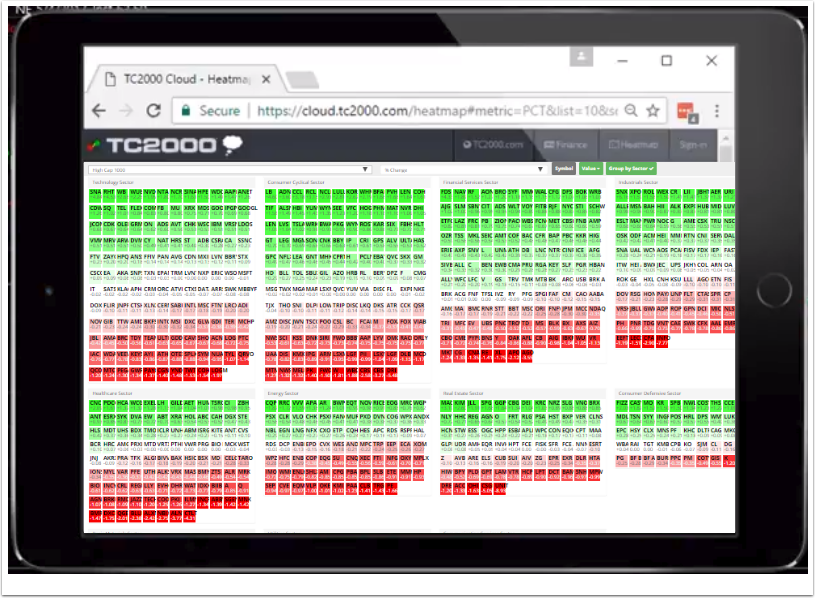Click the zoom magnifier icon in address bar
Viewport: 815px width, 598px height.
pos(630,110)
